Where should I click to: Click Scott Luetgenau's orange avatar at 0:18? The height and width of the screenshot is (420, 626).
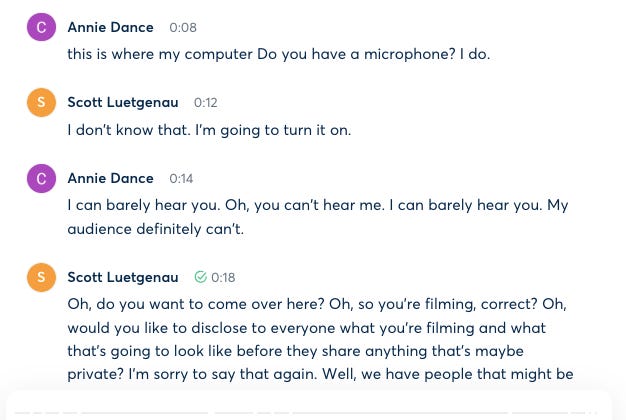[41, 279]
